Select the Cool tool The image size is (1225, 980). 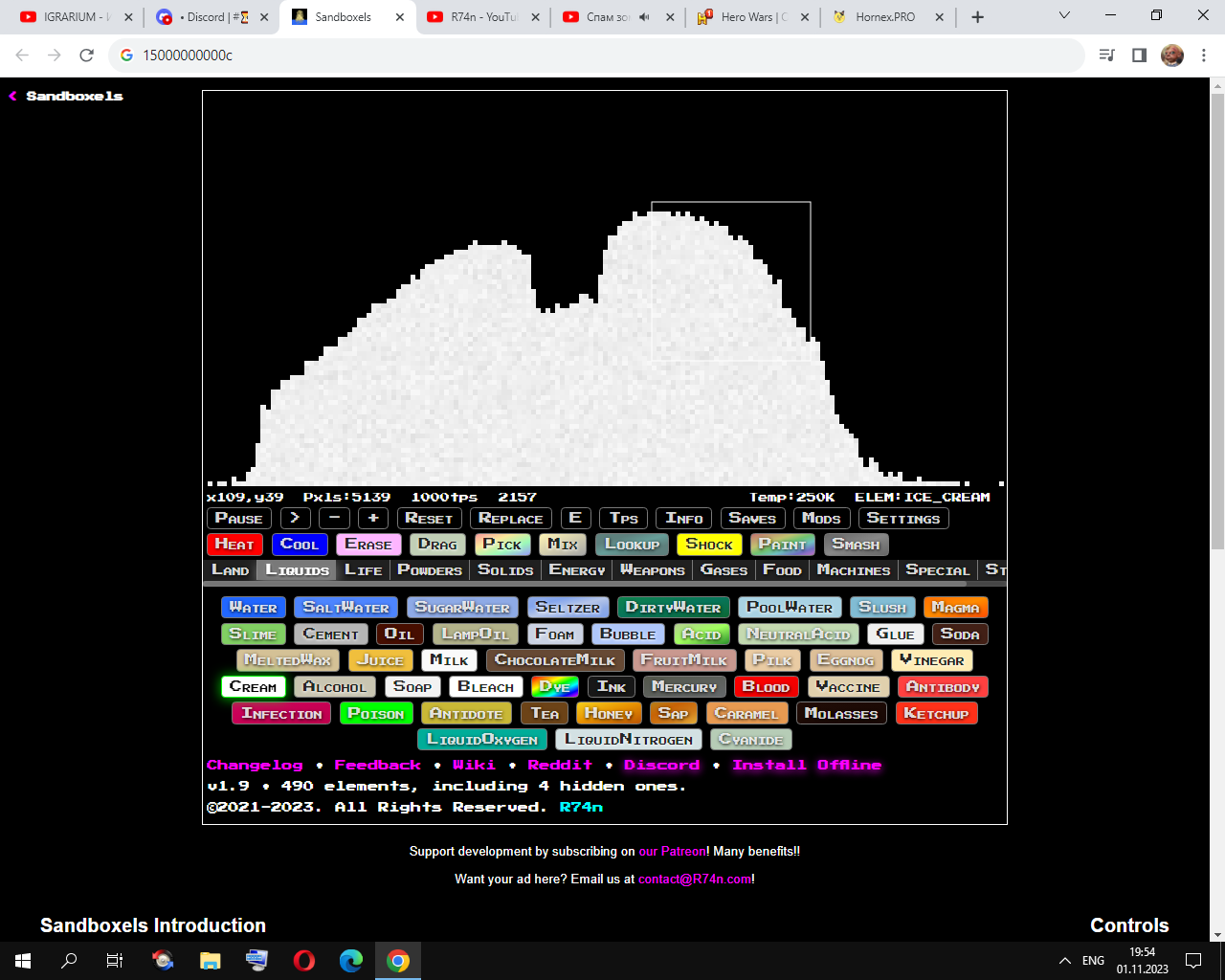[300, 545]
